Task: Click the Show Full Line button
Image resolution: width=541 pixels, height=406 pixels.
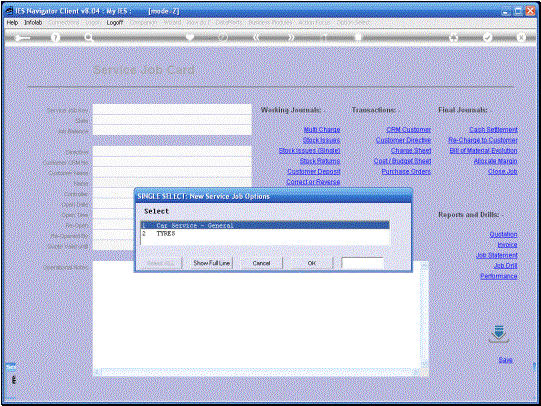Action: click(x=212, y=263)
